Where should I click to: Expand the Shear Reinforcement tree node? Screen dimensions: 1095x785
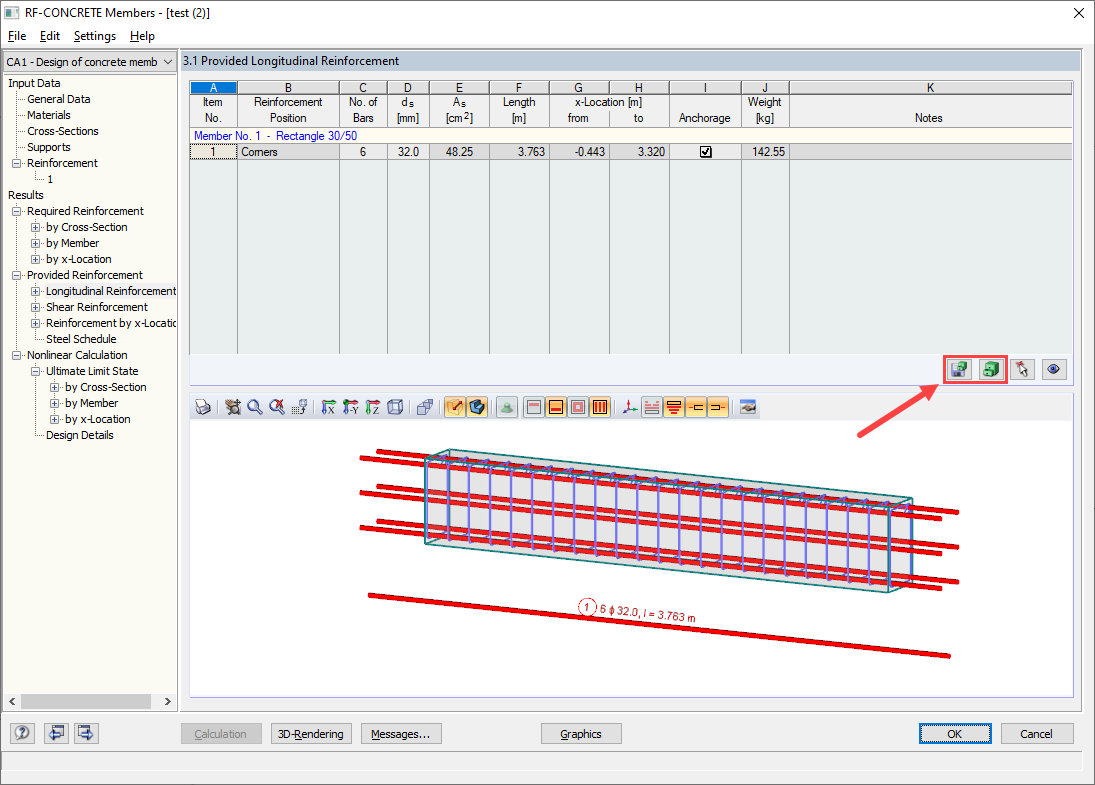click(x=35, y=307)
